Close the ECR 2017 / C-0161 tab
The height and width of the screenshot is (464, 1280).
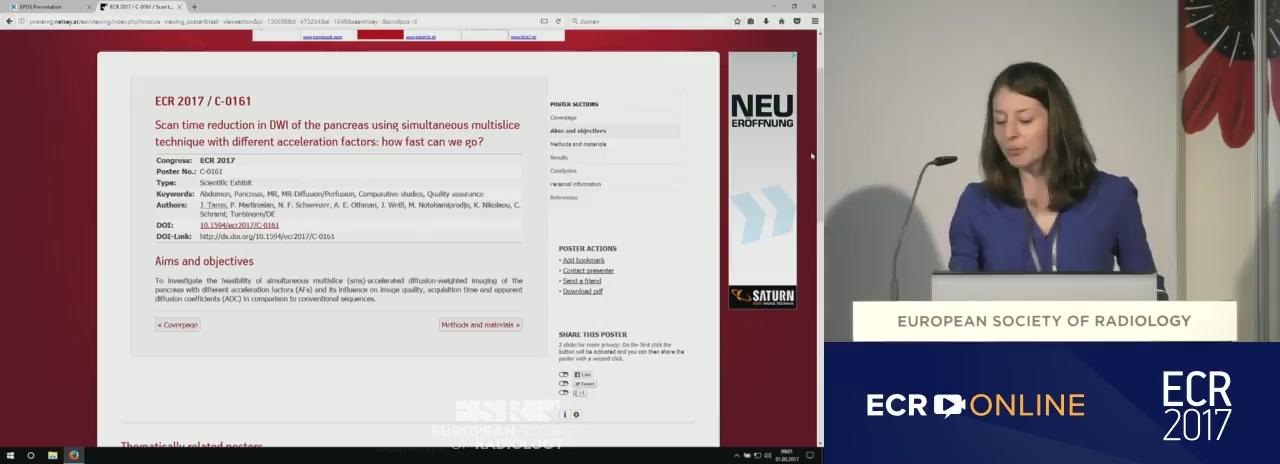(x=180, y=7)
